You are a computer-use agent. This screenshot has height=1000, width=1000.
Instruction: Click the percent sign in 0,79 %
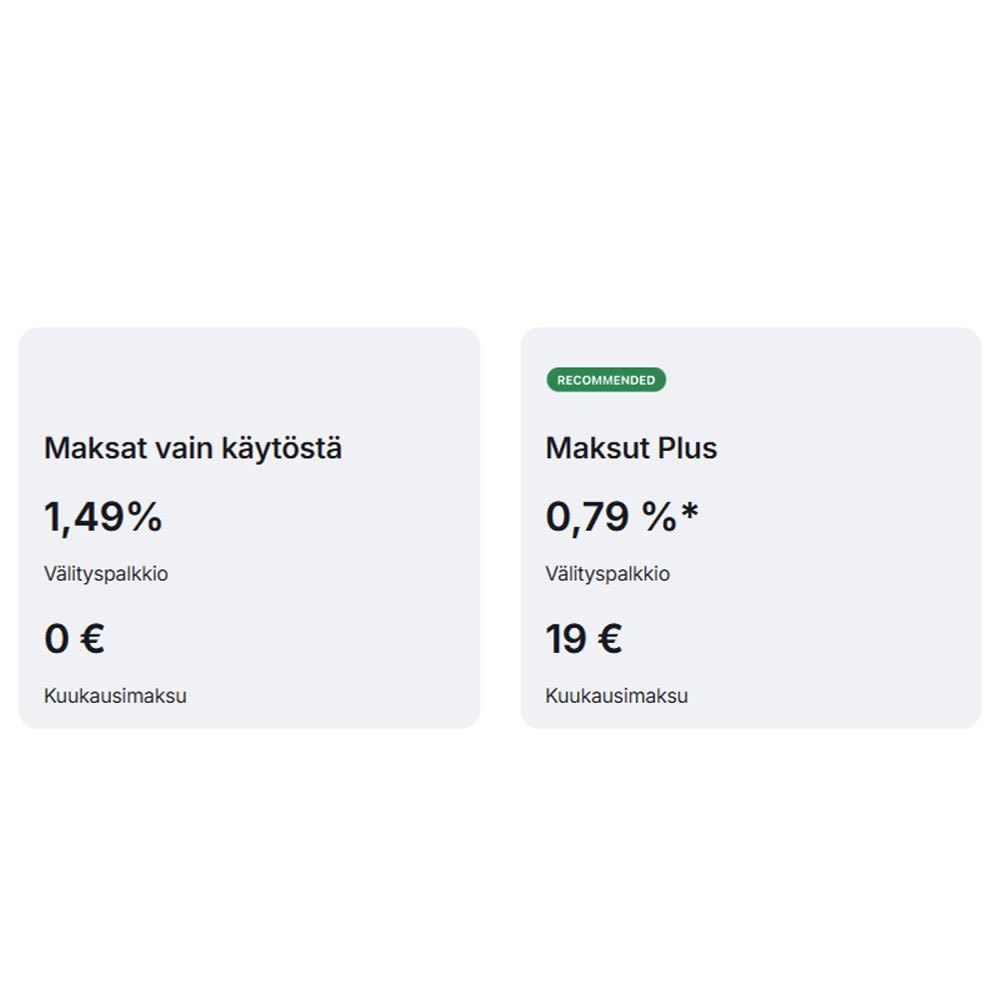[660, 517]
